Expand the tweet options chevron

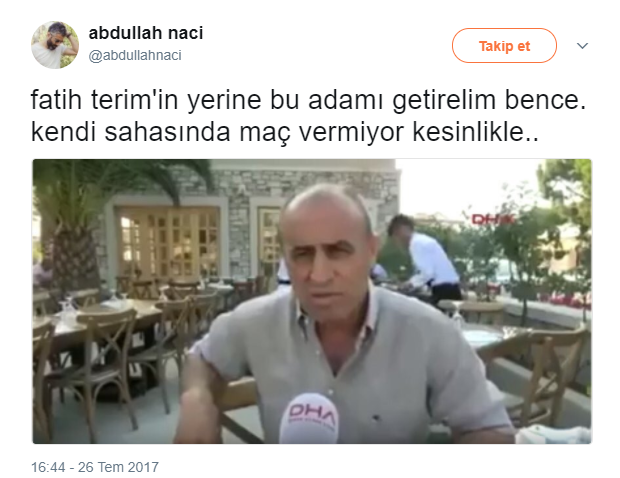tap(582, 46)
